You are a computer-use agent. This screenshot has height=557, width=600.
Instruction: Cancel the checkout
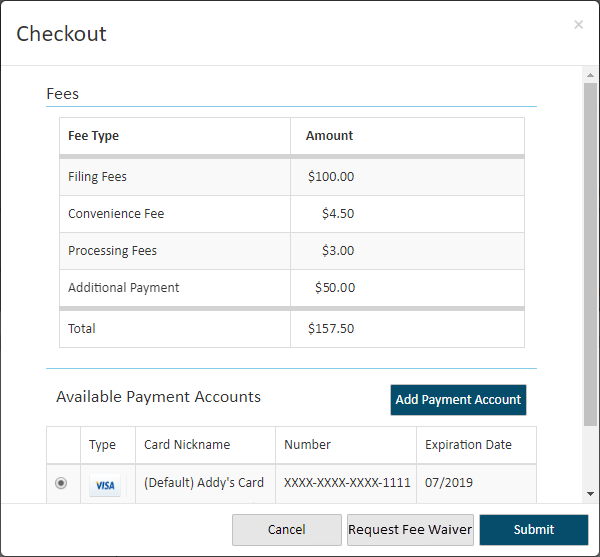(287, 529)
